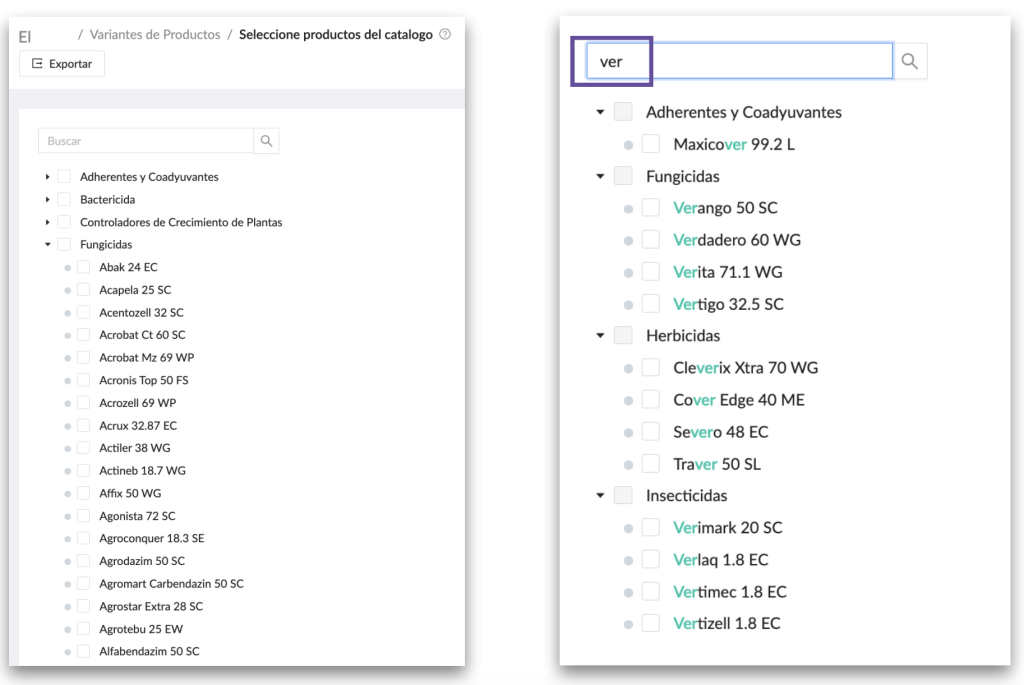Click the Verimark 20 SC result
The image size is (1024, 685).
(728, 528)
